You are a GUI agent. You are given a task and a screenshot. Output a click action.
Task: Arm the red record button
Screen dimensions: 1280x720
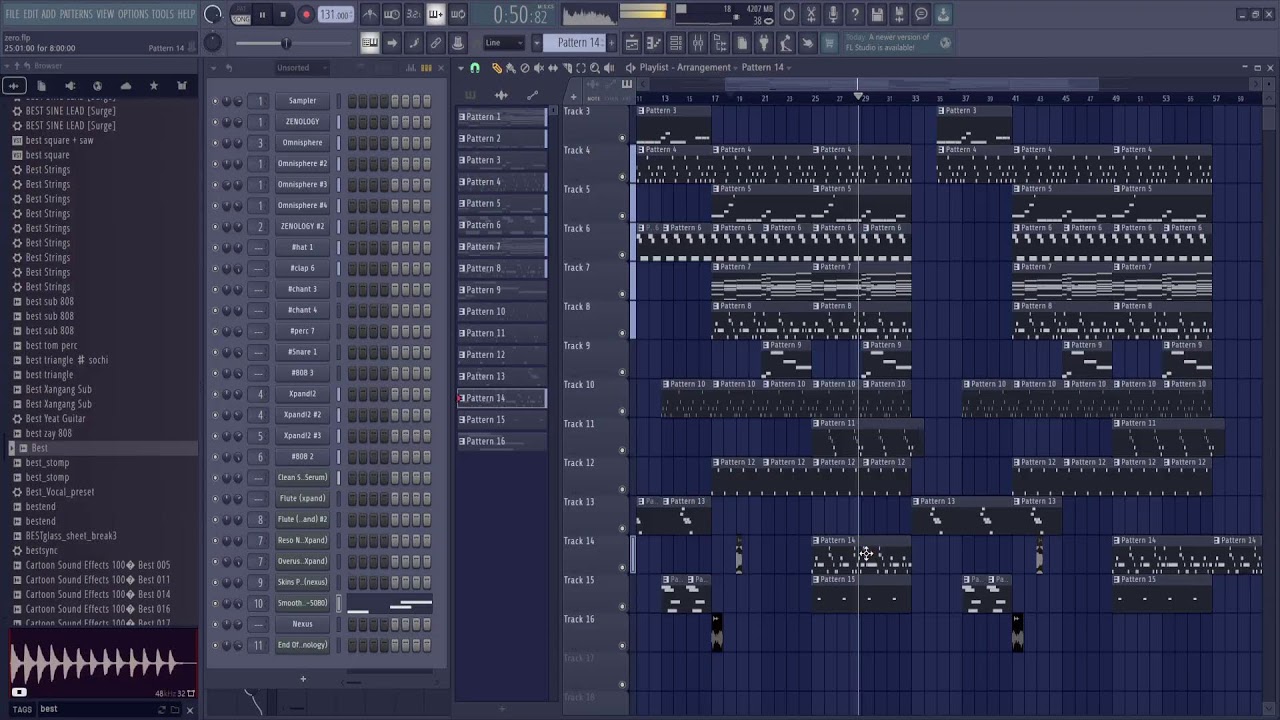(306, 14)
